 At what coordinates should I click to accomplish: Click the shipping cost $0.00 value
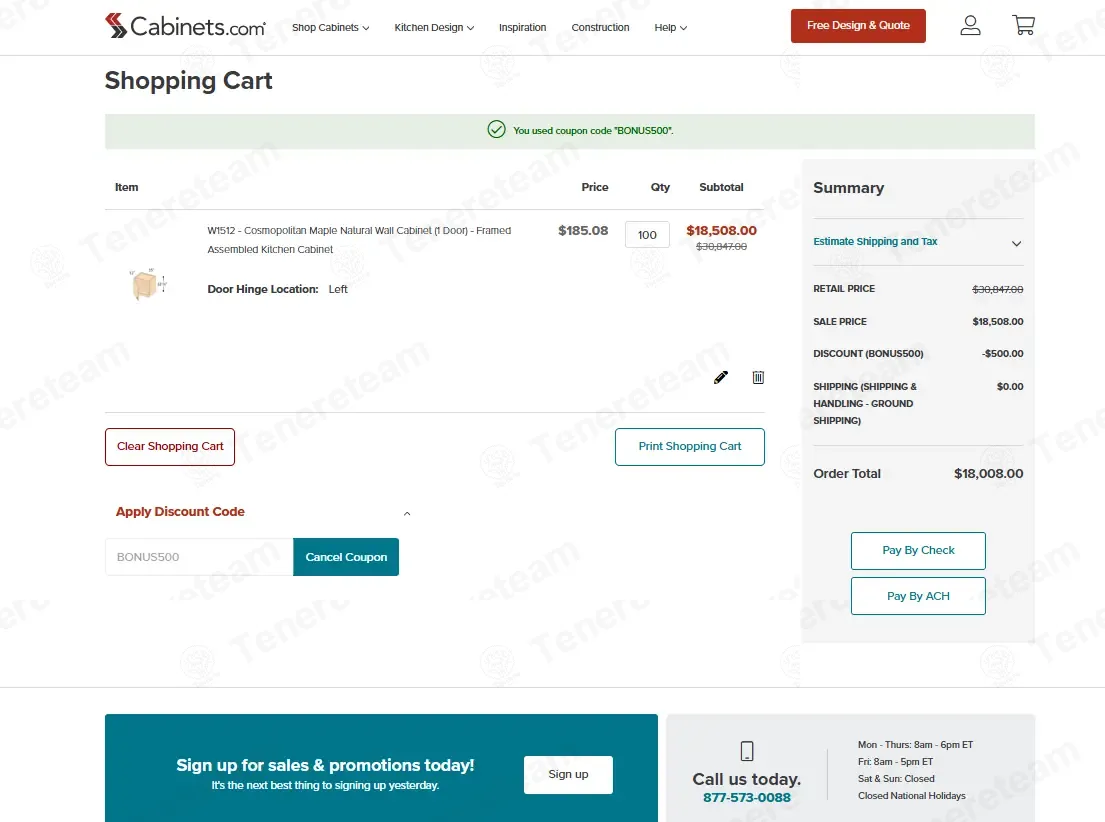[1010, 386]
